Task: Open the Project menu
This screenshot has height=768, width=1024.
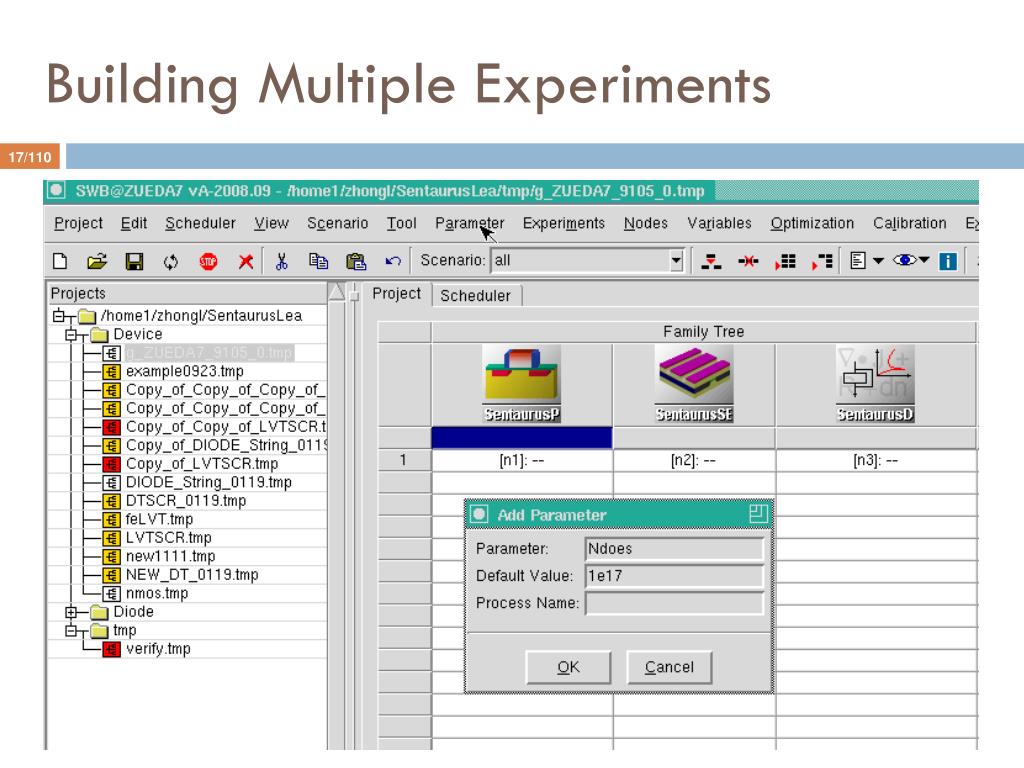Action: tap(78, 223)
